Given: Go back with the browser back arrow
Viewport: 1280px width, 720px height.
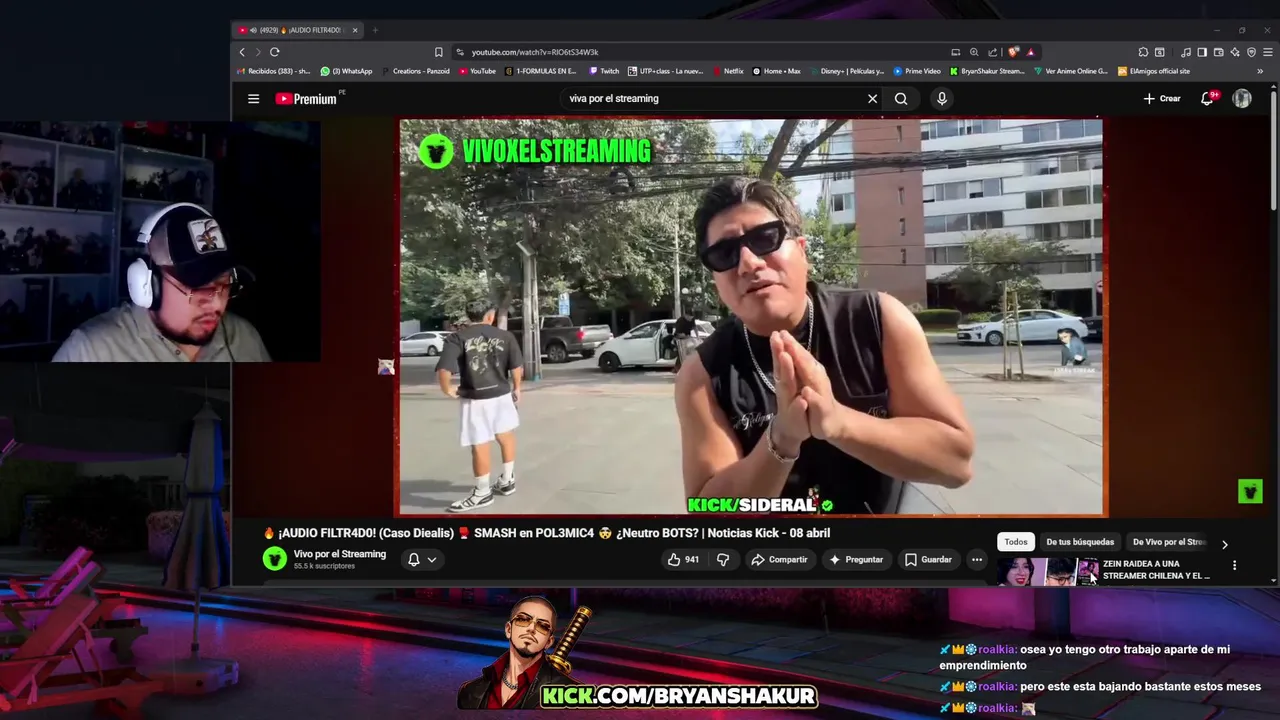Looking at the screenshot, I should coord(241,52).
